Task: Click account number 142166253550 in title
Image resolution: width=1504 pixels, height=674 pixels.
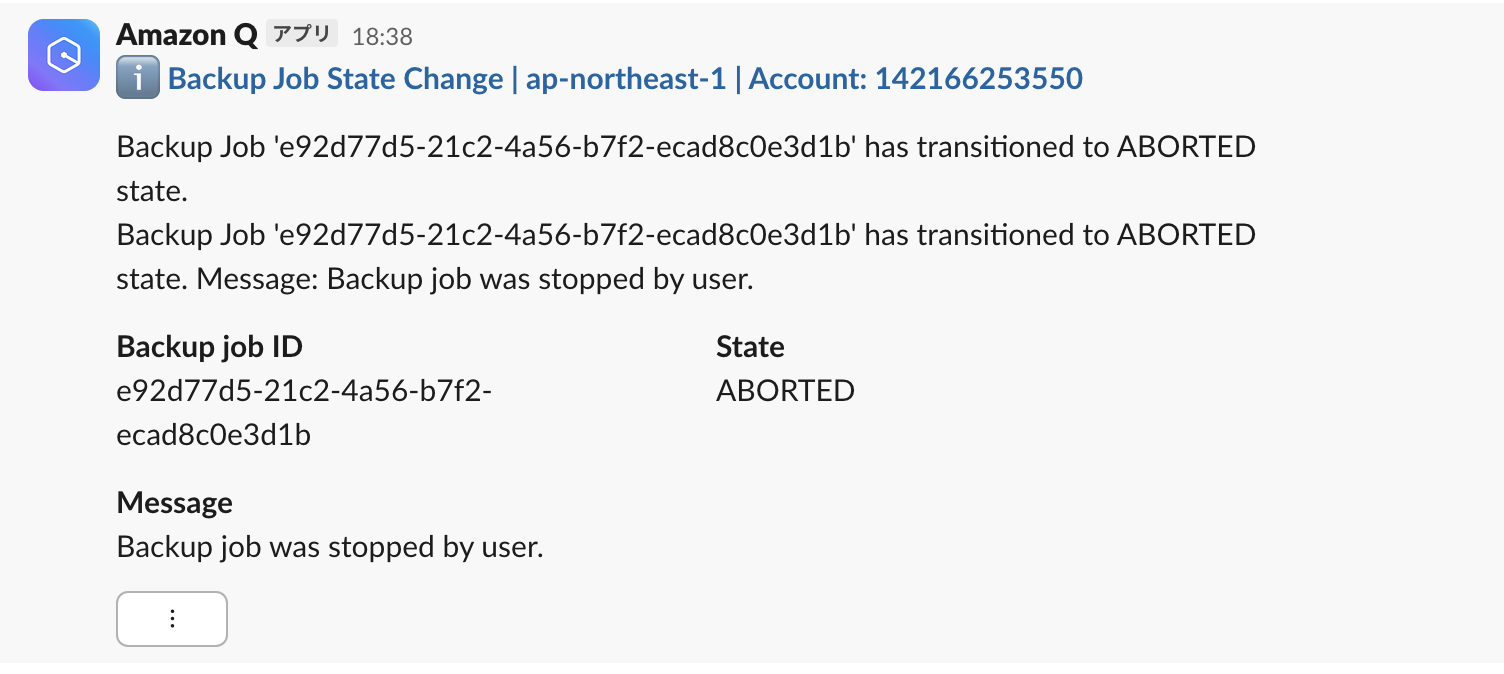Action: click(x=978, y=79)
